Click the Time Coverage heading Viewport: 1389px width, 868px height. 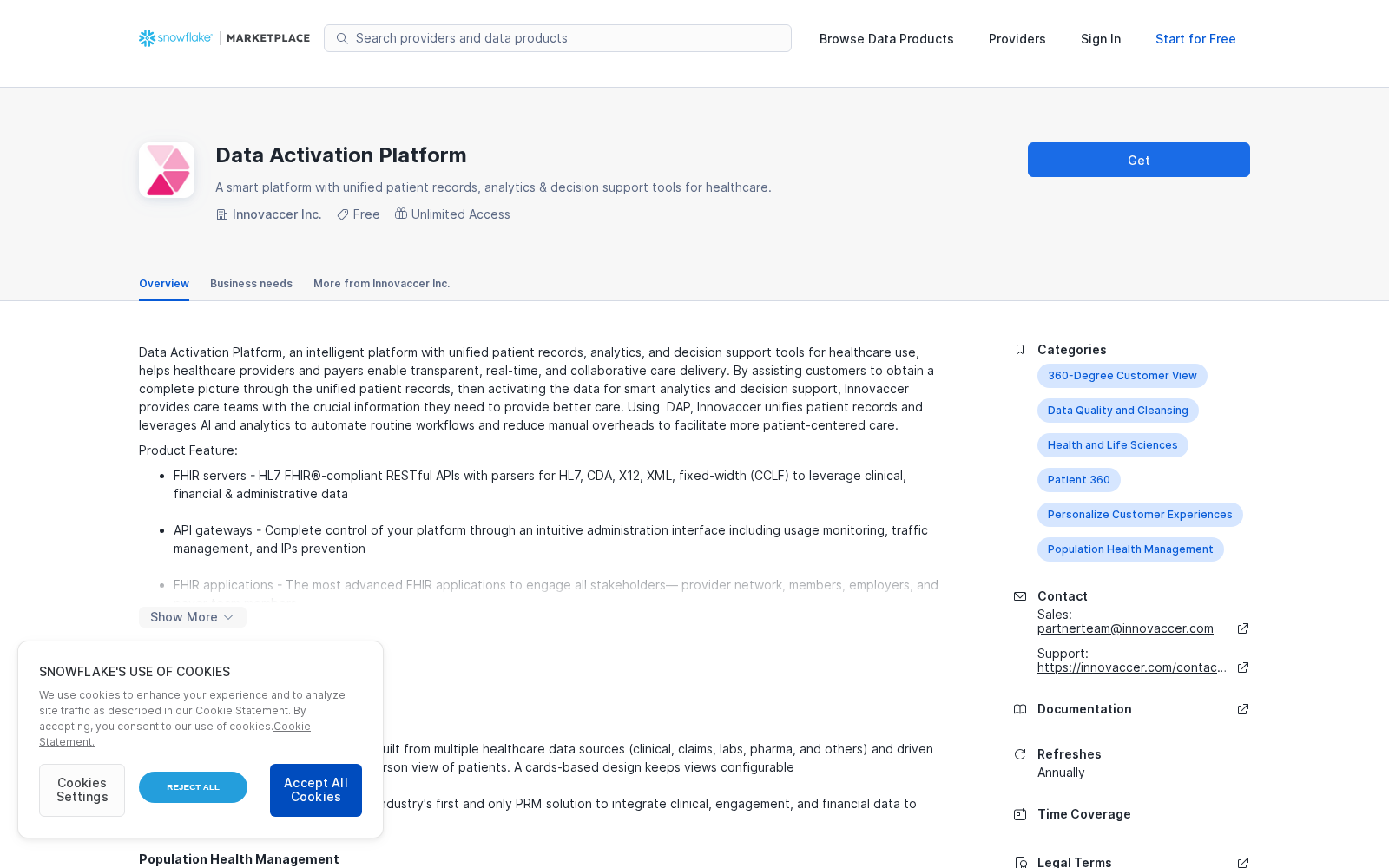[x=1084, y=814]
